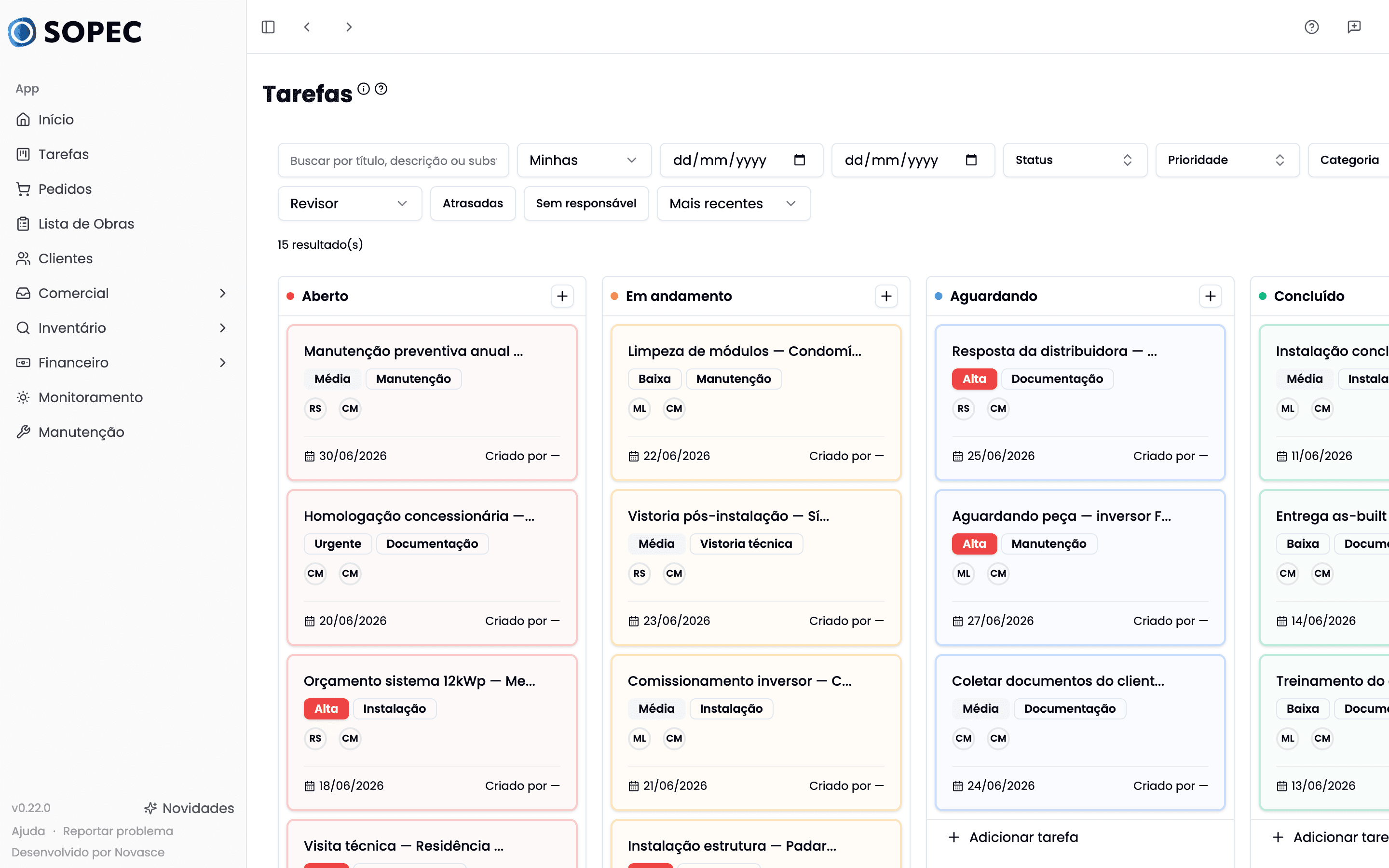Open Monitoramento in the sidebar
1389x868 pixels.
pyautogui.click(x=122, y=397)
